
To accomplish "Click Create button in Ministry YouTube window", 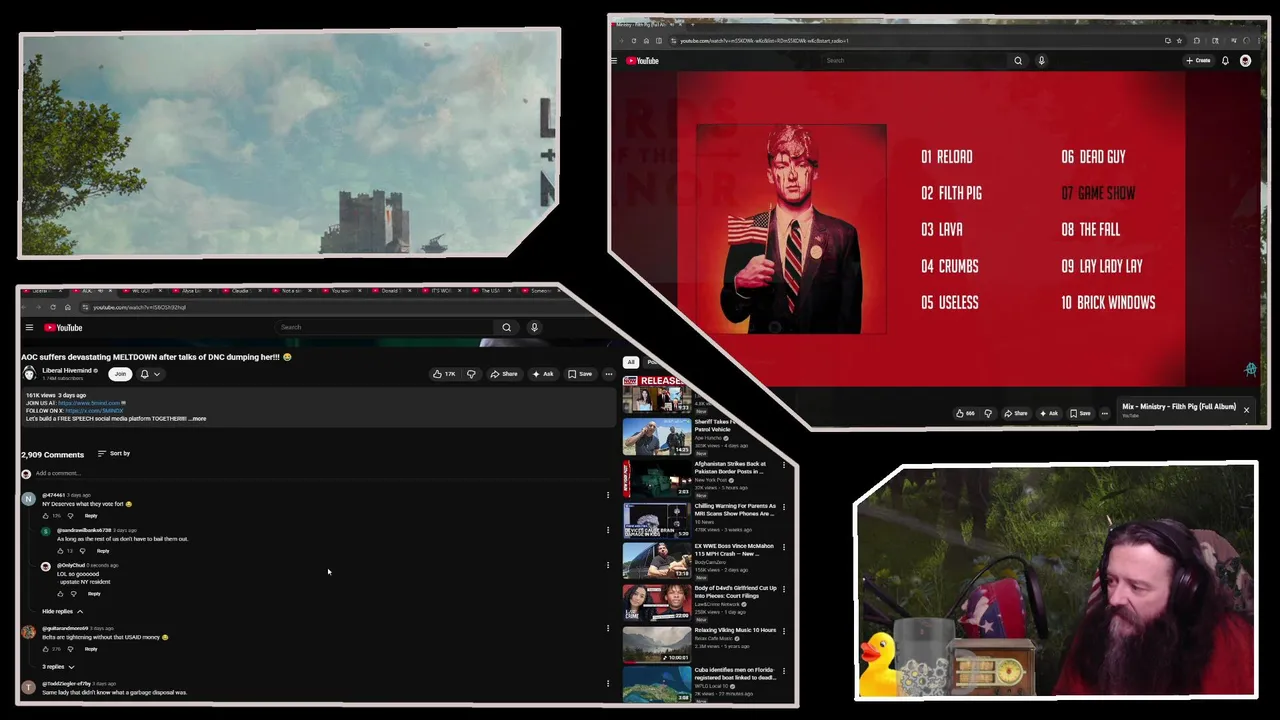I will [1198, 61].
